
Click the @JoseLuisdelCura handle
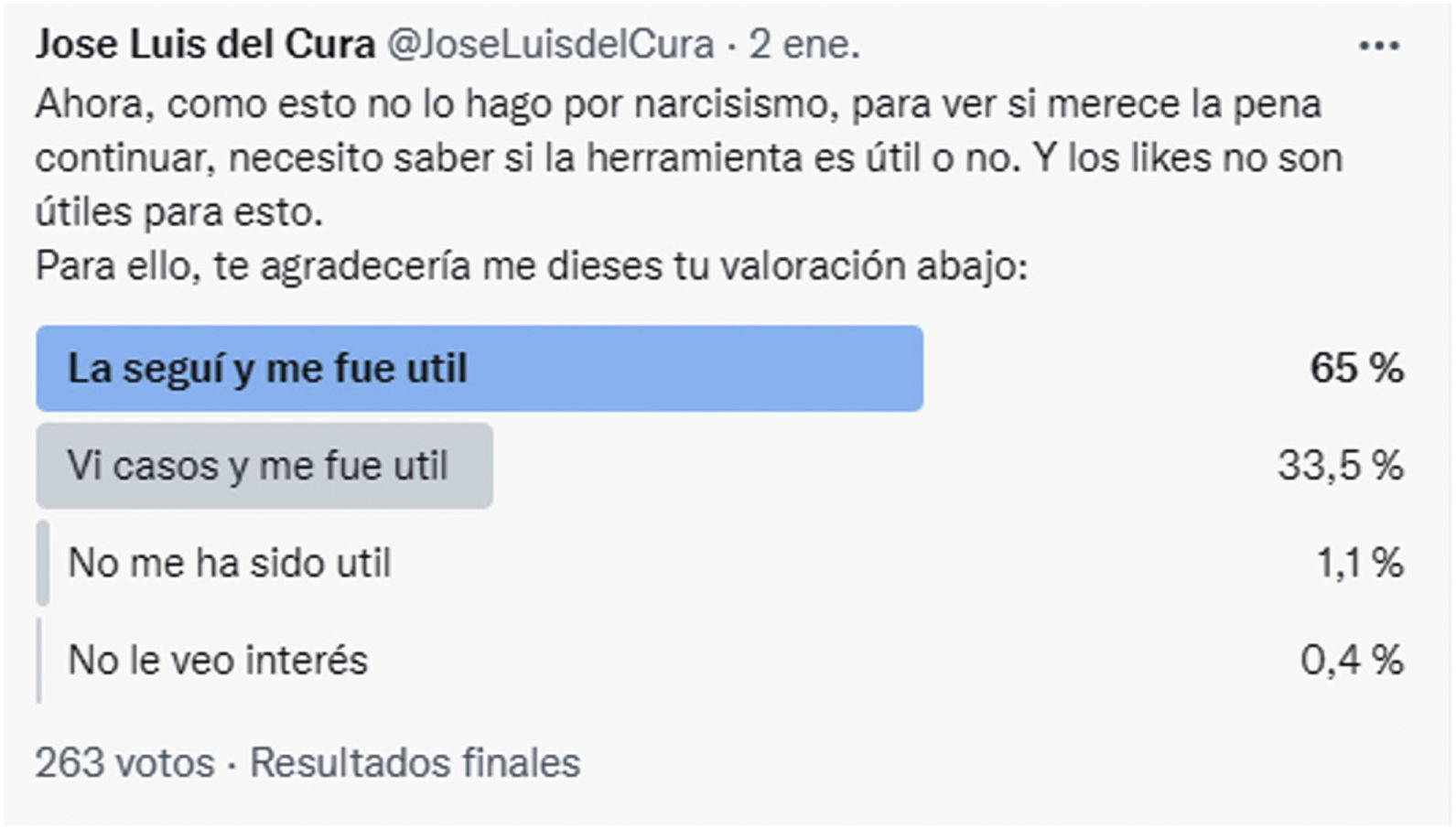pos(550,44)
